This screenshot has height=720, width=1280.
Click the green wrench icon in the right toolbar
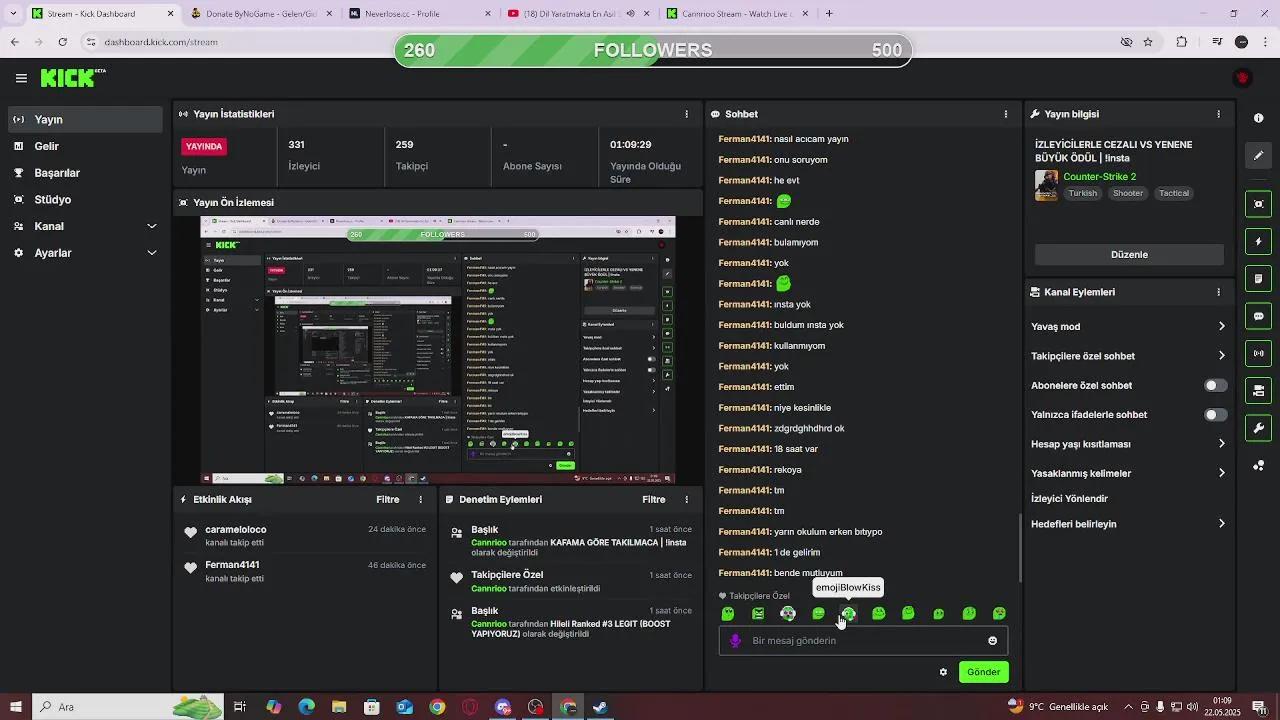[x=1258, y=428]
